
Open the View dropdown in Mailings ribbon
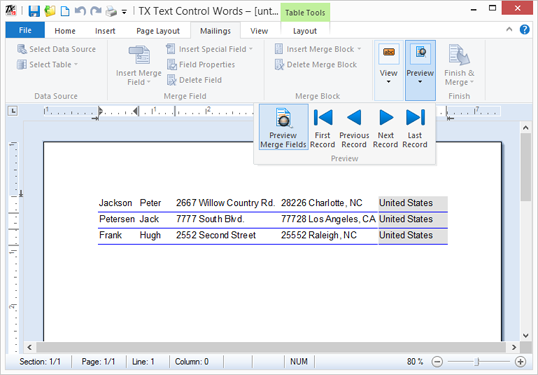click(388, 70)
